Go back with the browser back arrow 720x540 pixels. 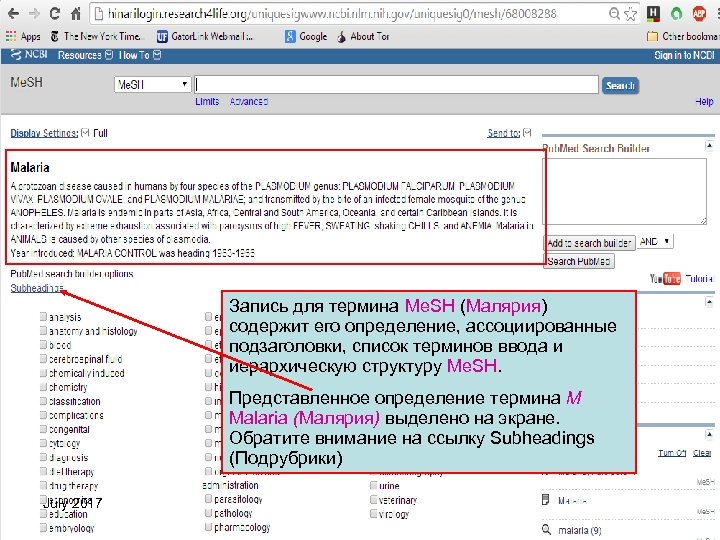[x=13, y=14]
